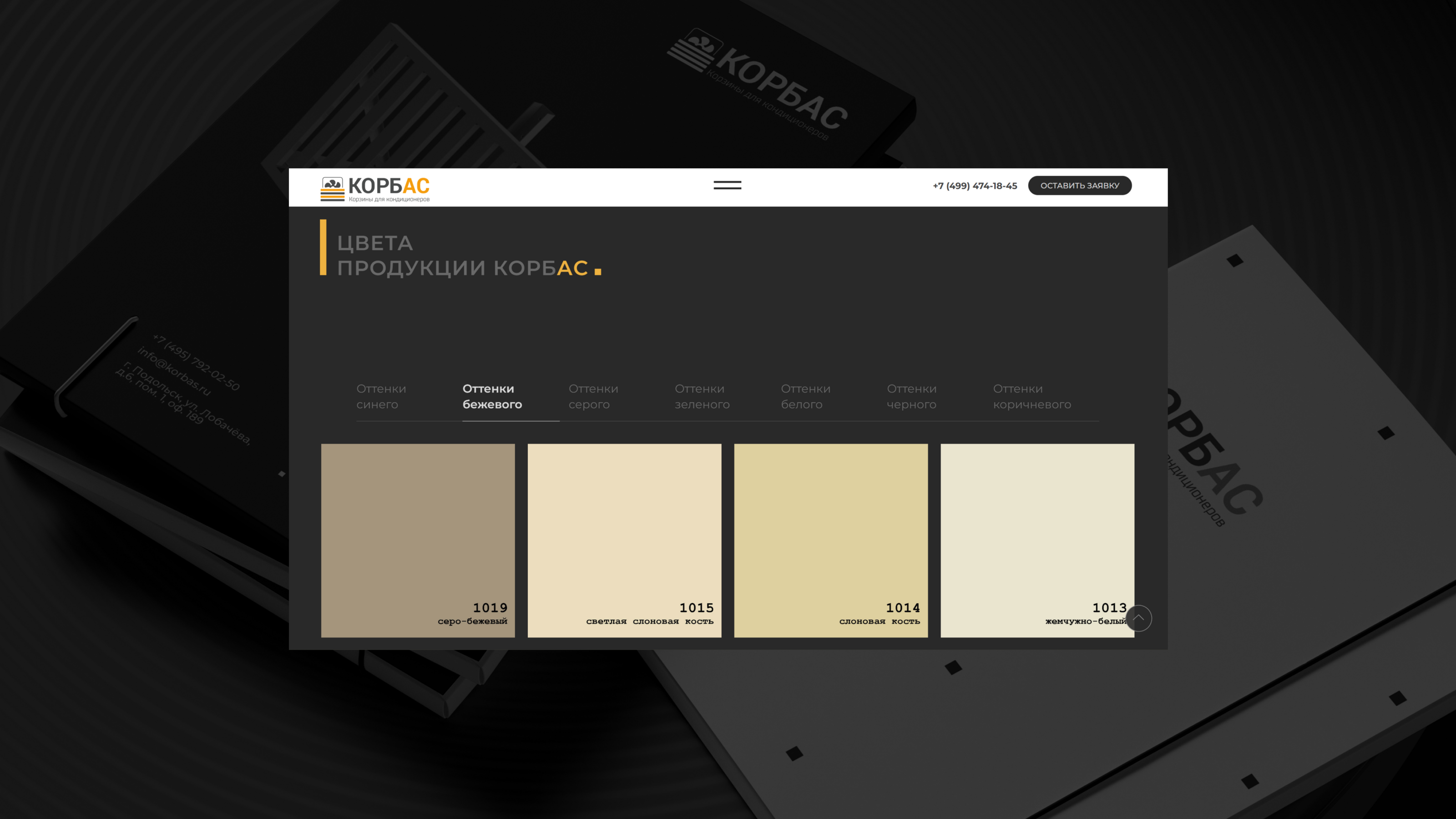Pick the 1013 жемчужно-белый swatch

[x=1036, y=540]
